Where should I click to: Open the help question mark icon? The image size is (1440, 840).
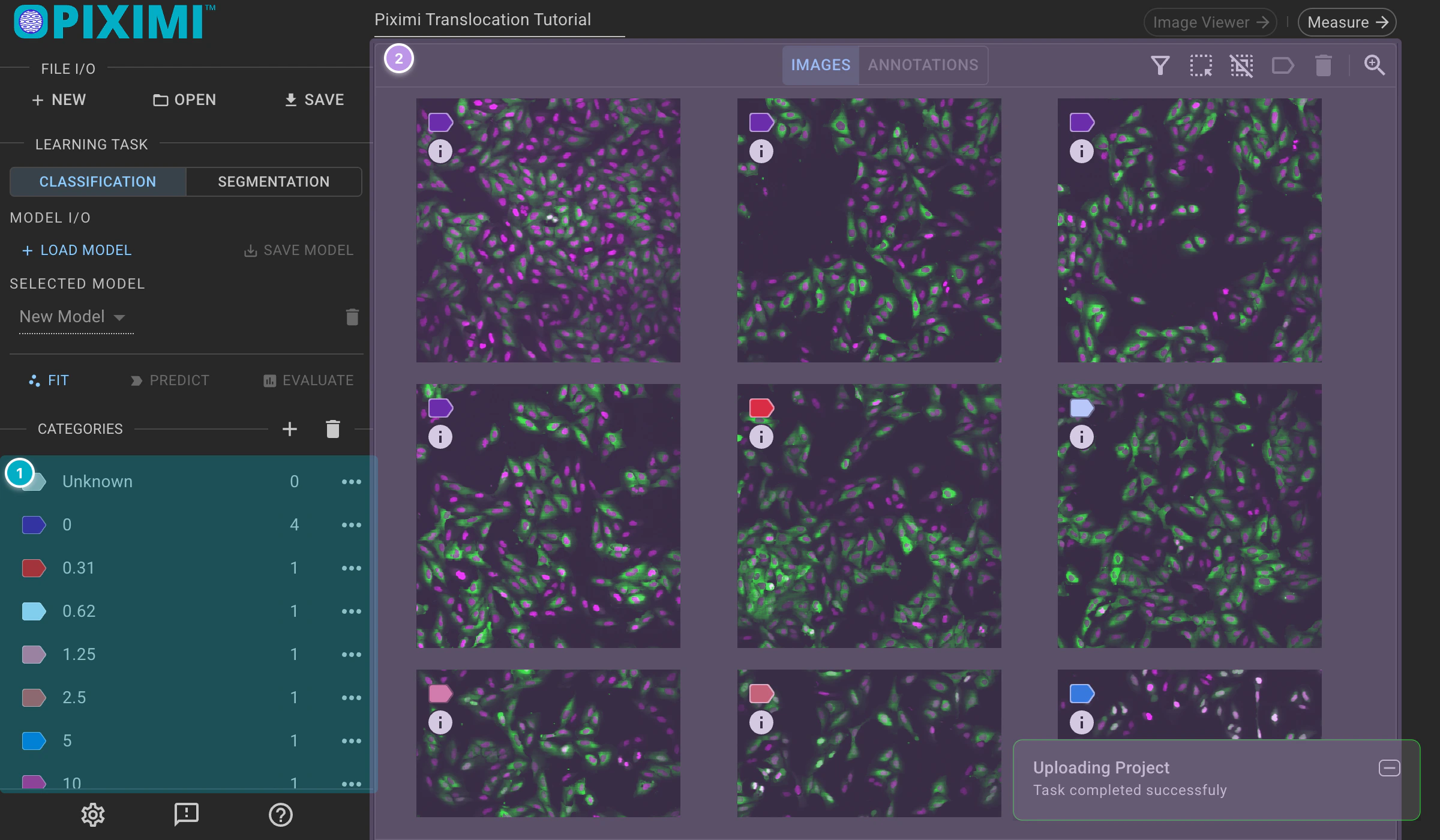280,814
